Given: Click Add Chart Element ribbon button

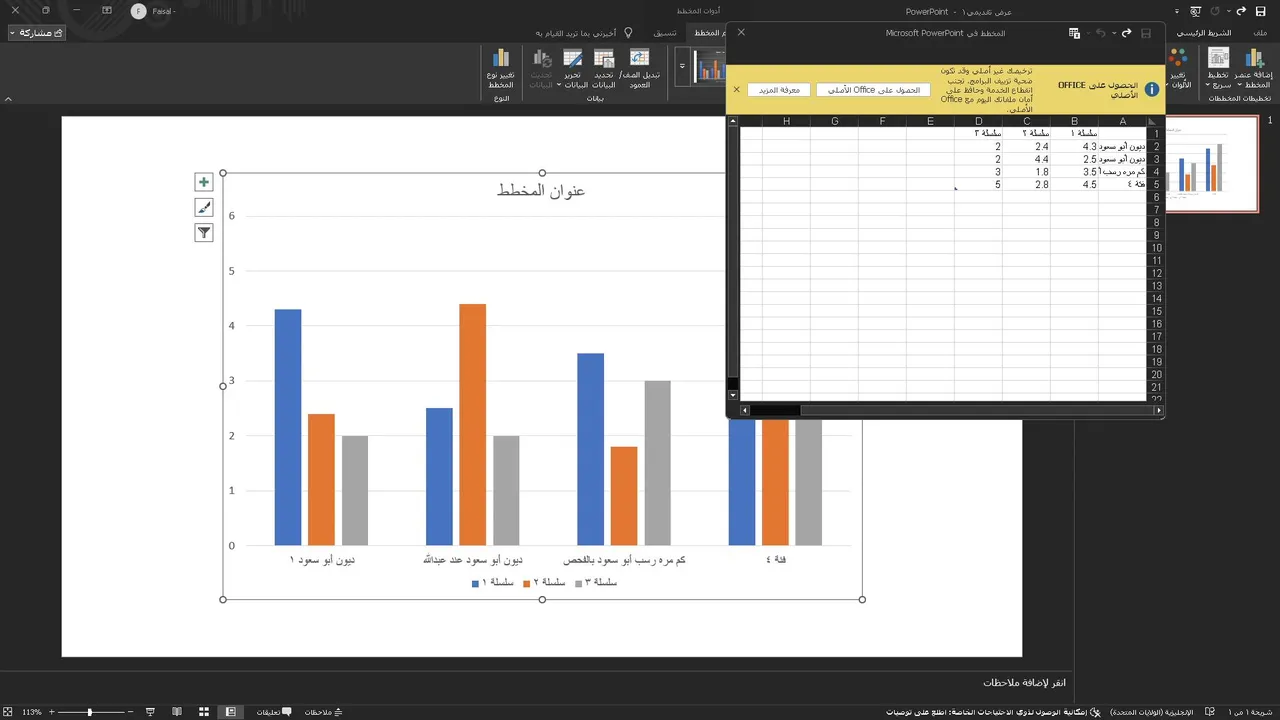Looking at the screenshot, I should [1255, 69].
